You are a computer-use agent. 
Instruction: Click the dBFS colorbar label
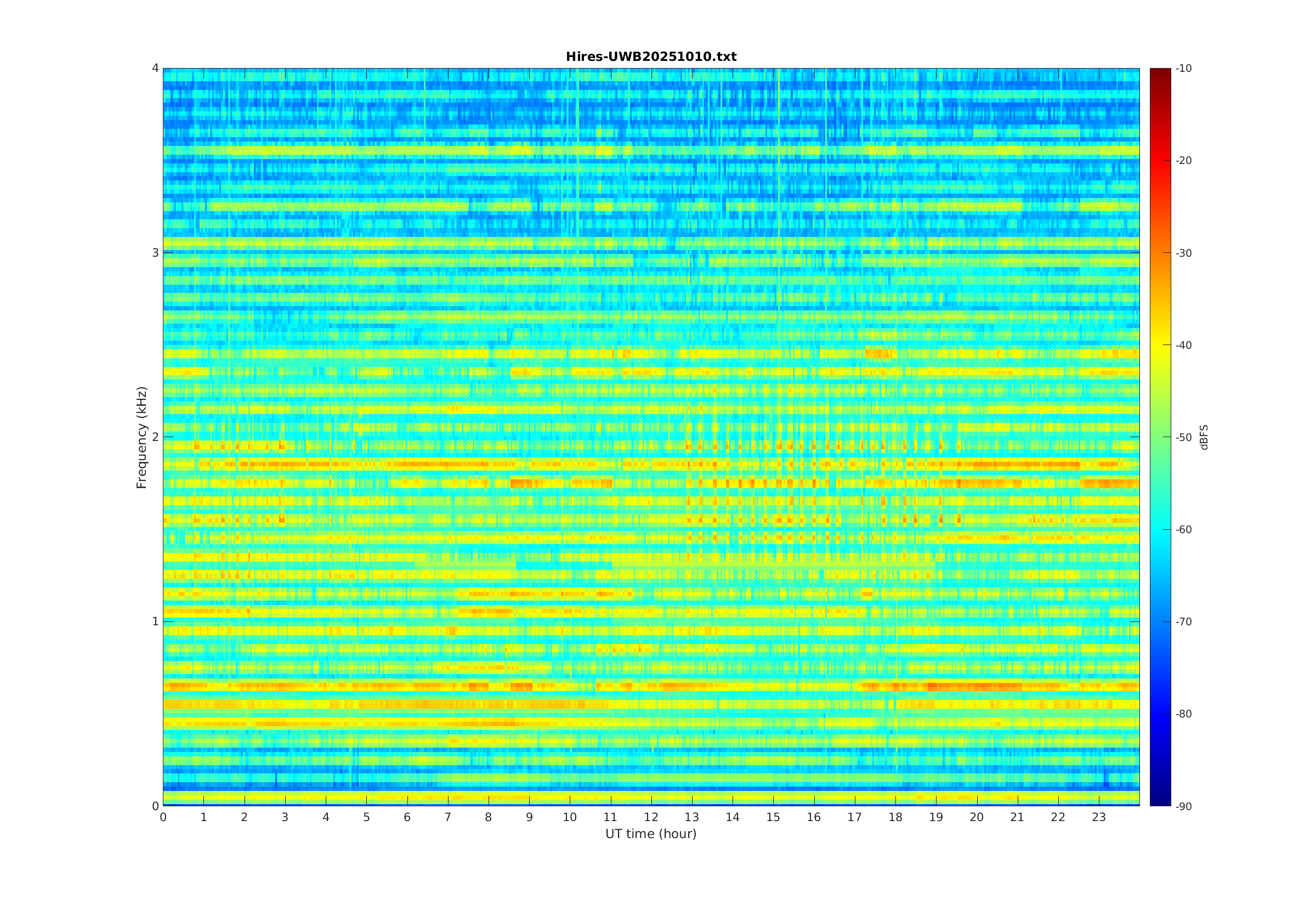click(1204, 437)
